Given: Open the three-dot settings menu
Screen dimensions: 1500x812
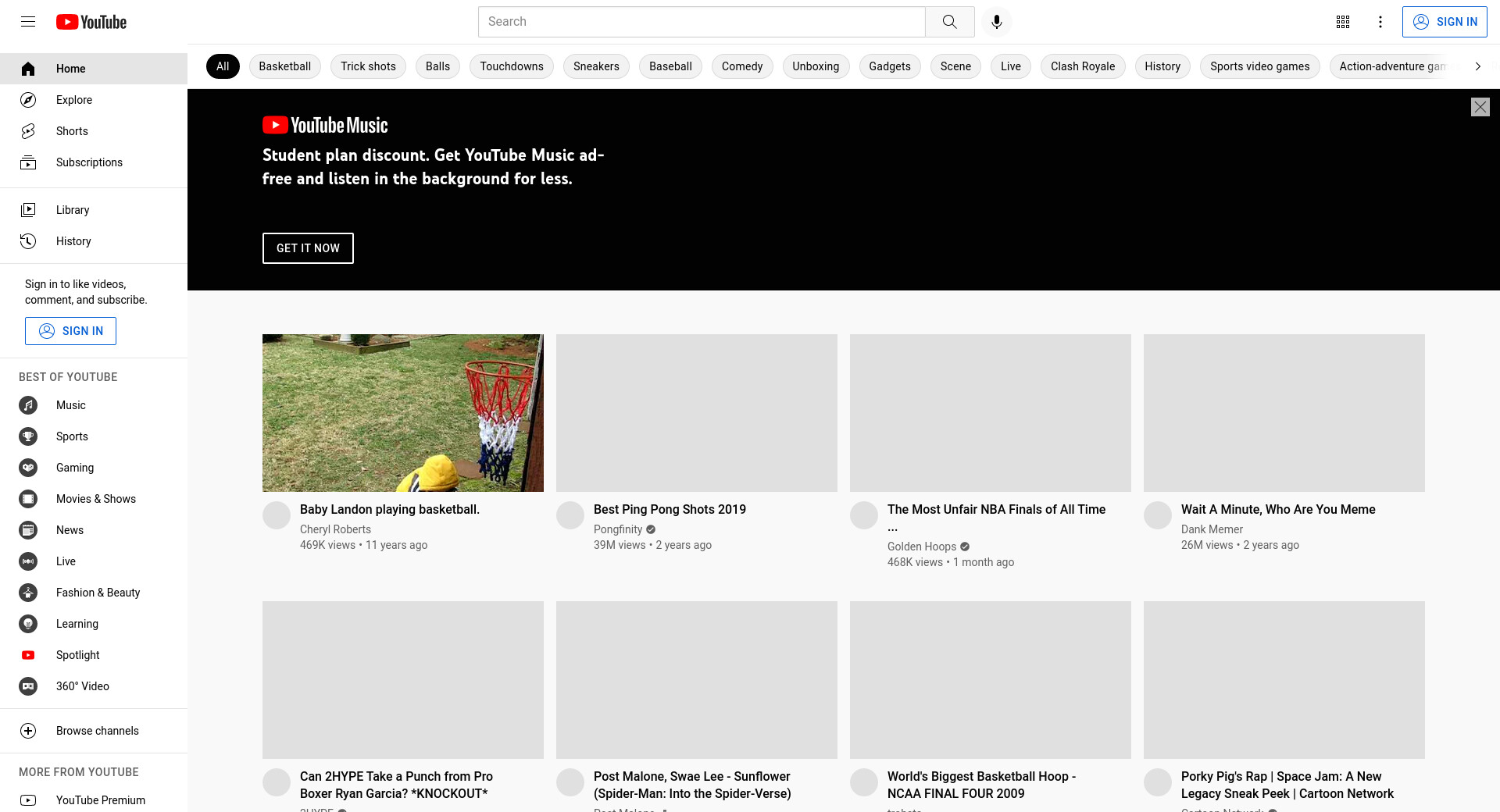Looking at the screenshot, I should pyautogui.click(x=1380, y=22).
